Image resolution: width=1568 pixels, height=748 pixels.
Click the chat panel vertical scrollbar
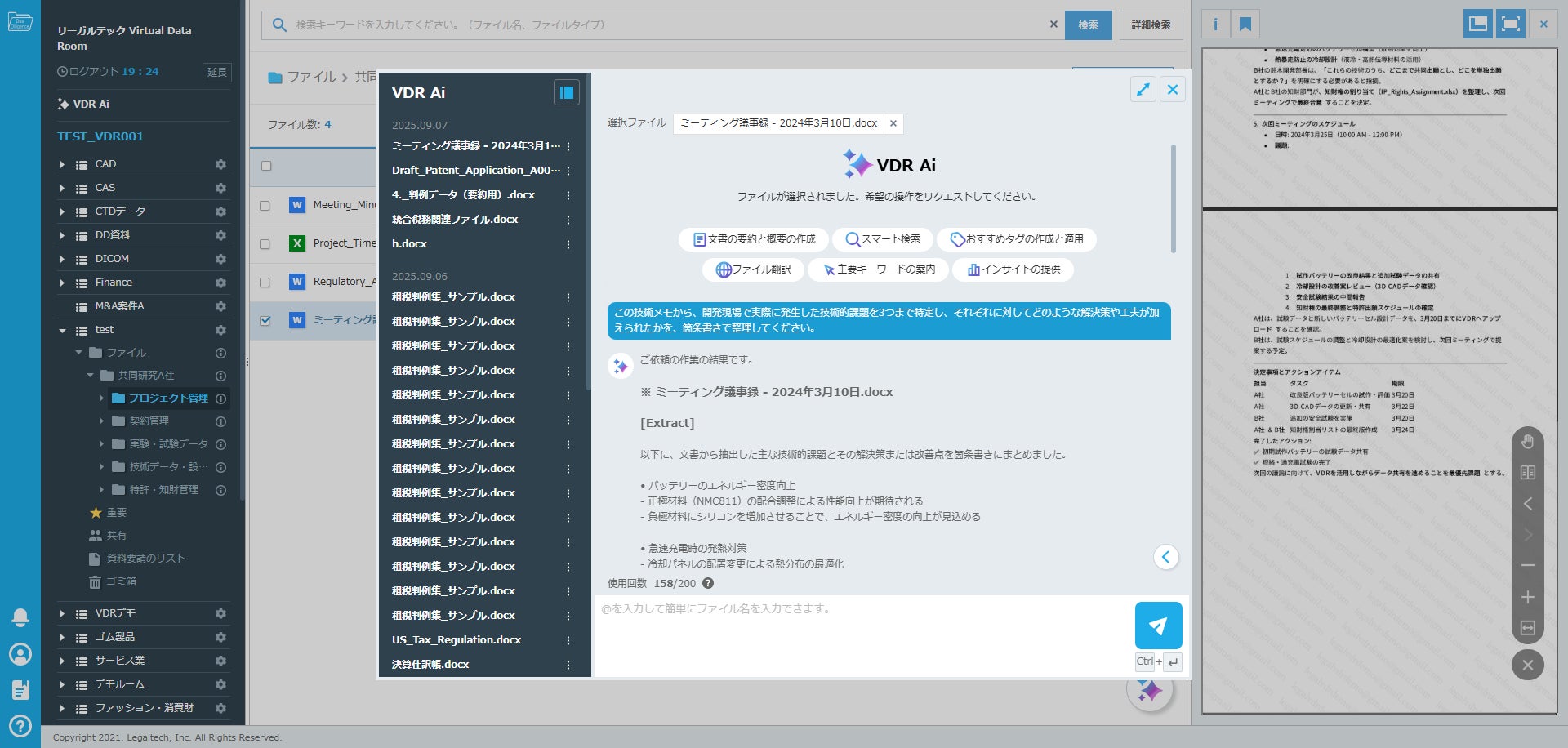(1174, 198)
